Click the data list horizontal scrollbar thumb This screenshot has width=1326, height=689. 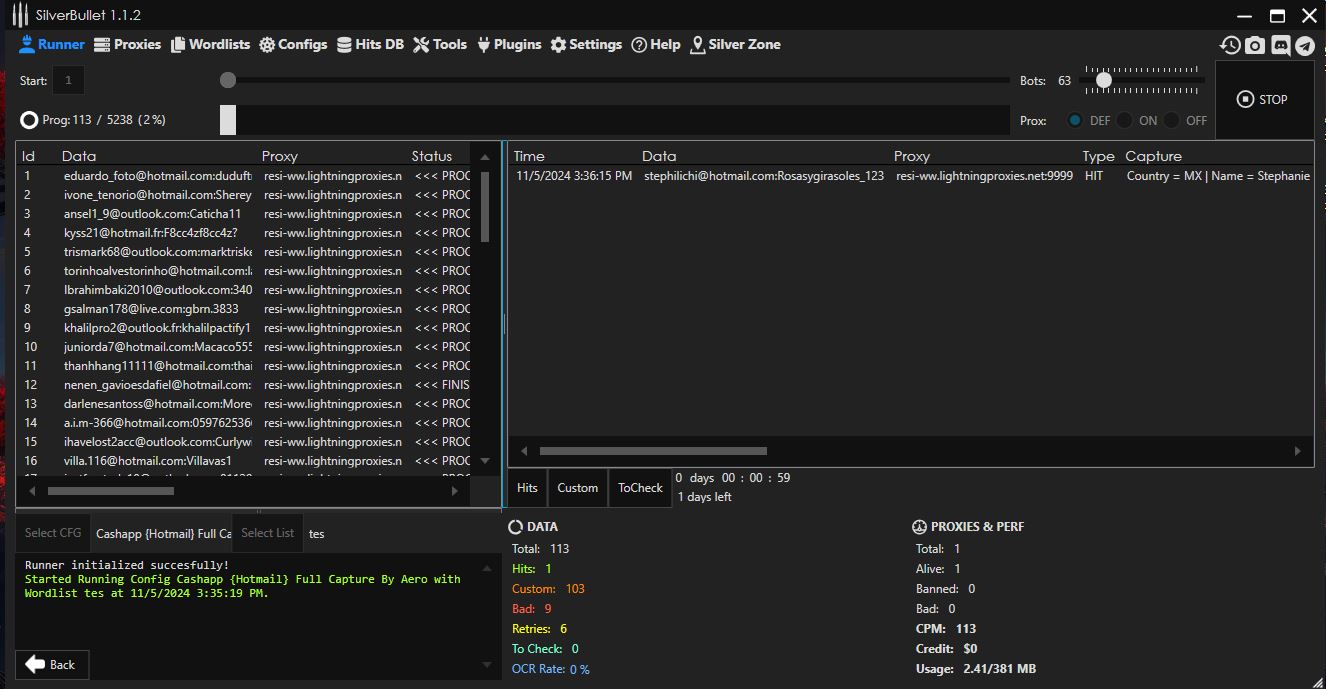click(x=111, y=491)
